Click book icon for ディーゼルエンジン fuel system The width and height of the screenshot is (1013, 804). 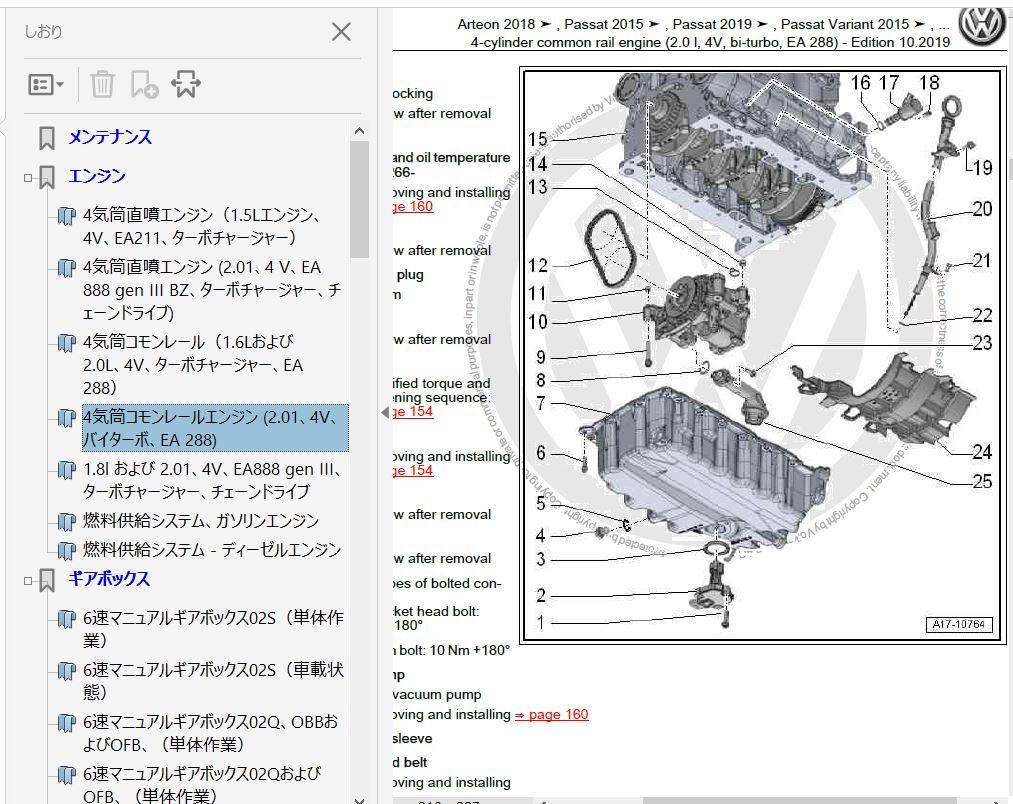pos(67,550)
